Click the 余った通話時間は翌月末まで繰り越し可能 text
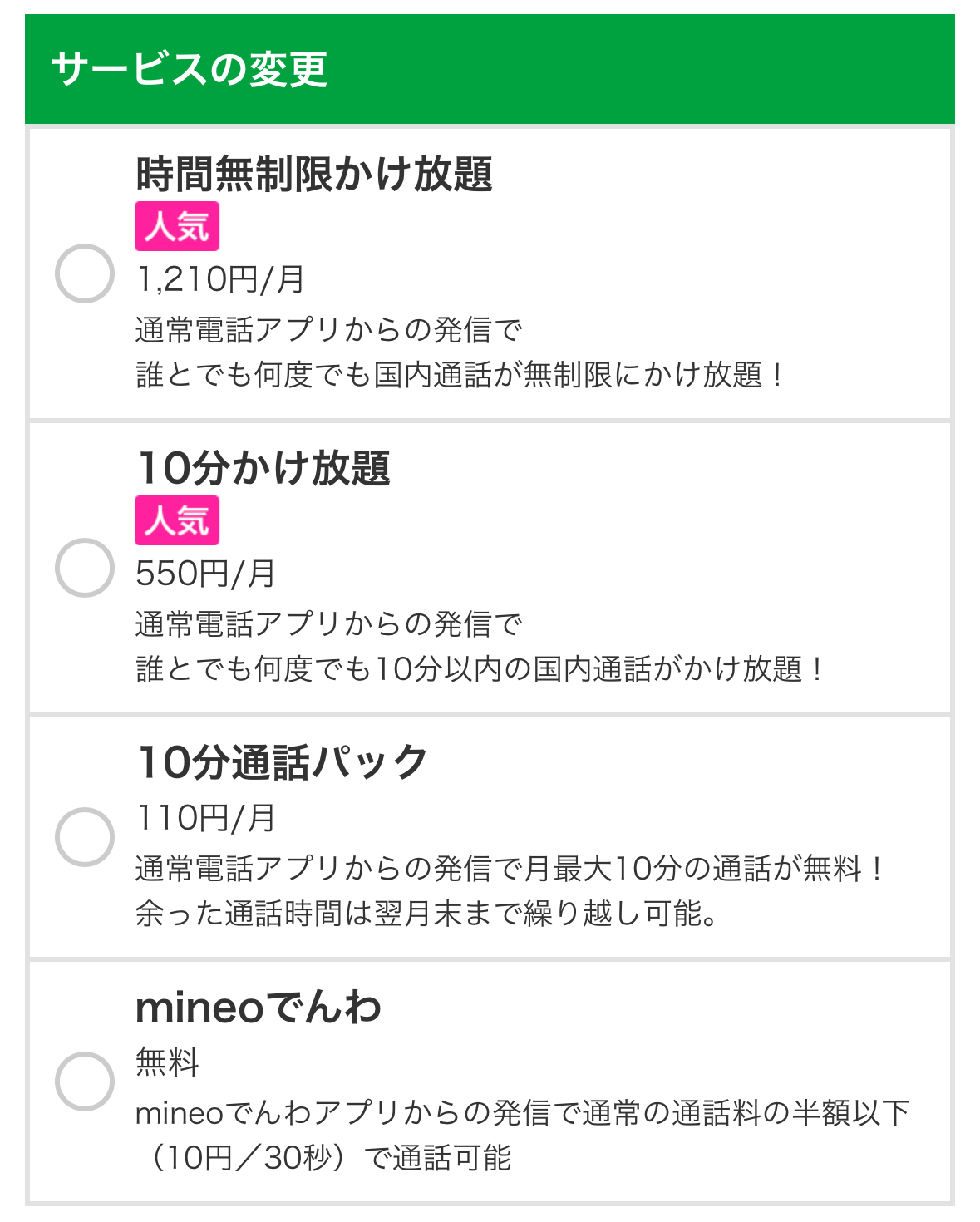The height and width of the screenshot is (1222, 980). (x=426, y=914)
